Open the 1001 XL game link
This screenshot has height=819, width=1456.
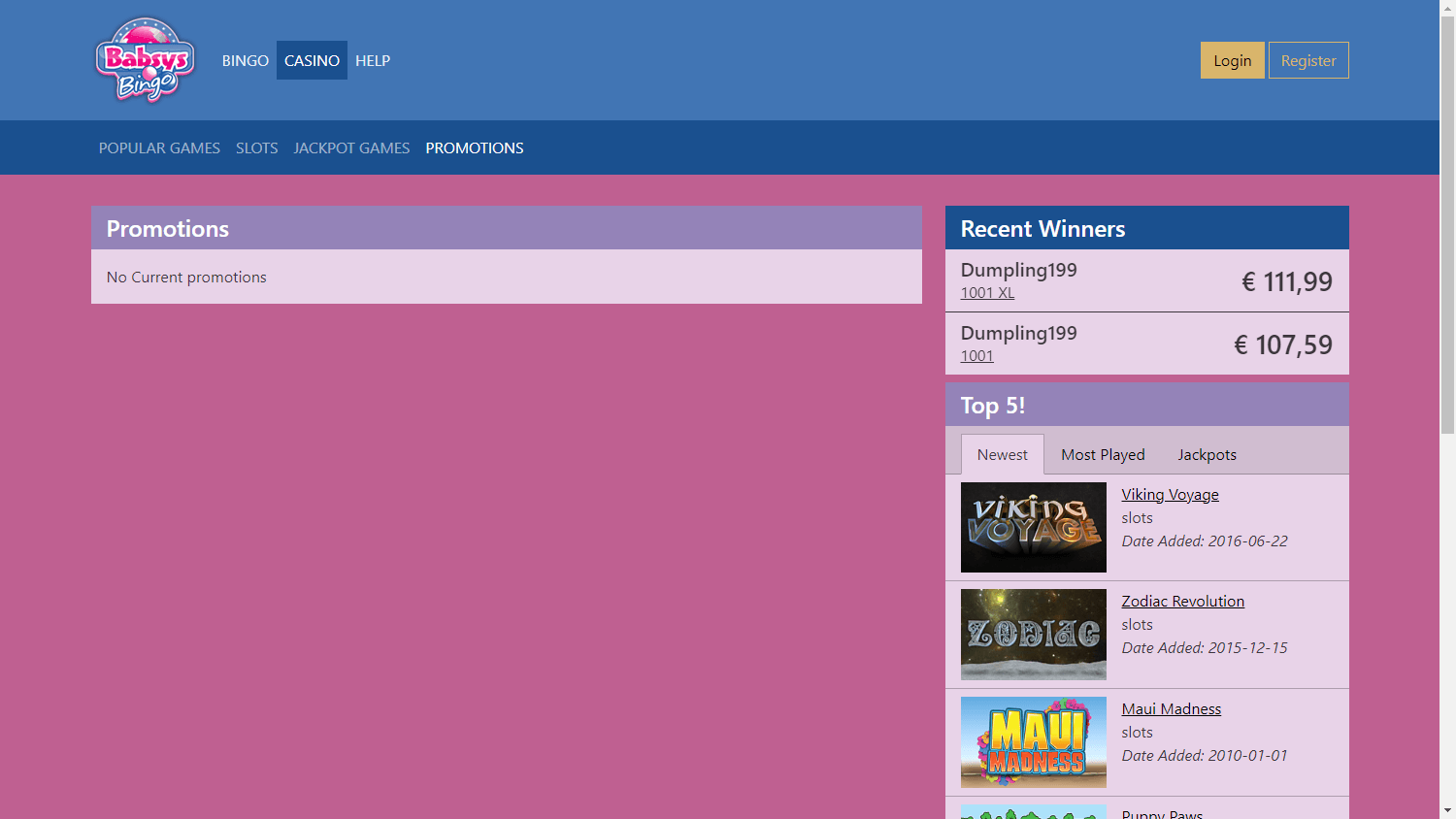pos(987,293)
